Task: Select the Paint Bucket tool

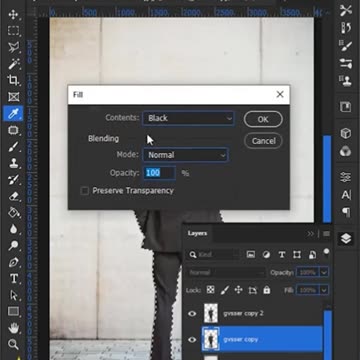Action: [x=13, y=212]
